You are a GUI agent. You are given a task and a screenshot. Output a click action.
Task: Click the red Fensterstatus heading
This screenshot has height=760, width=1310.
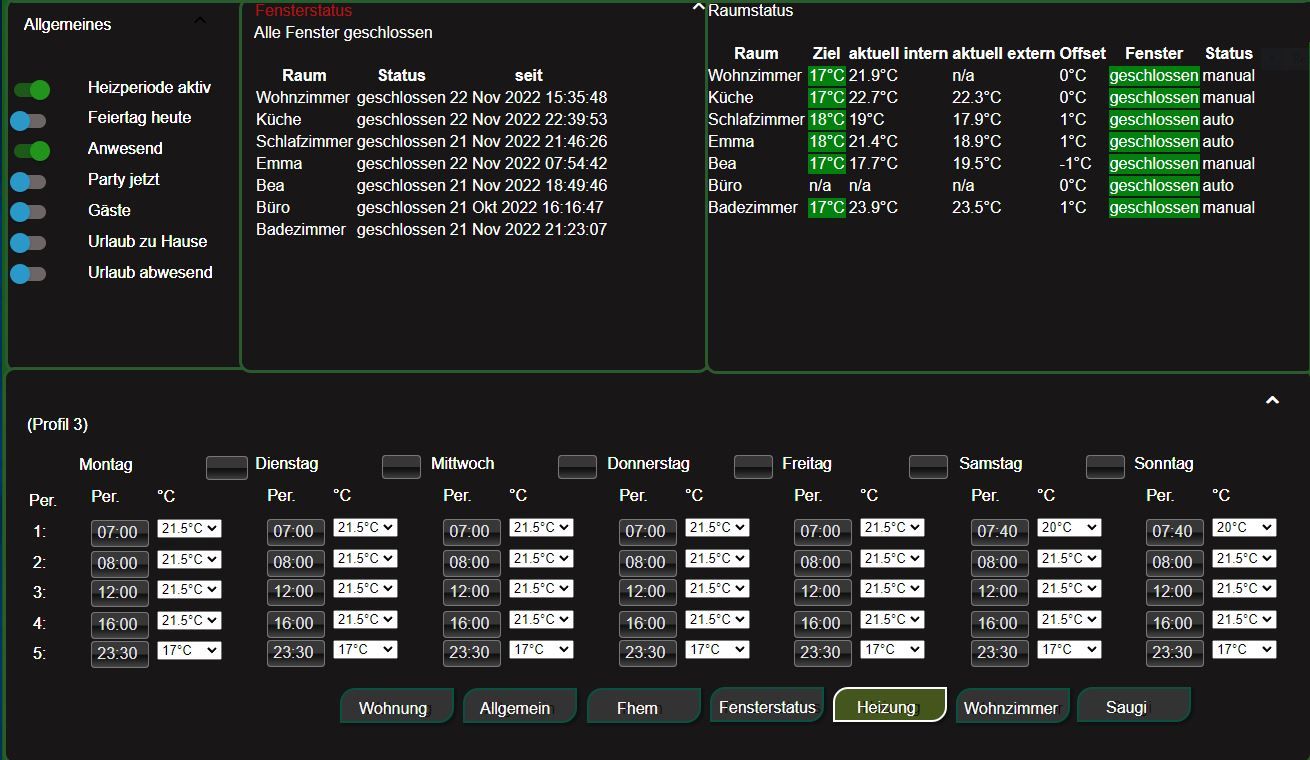point(303,11)
